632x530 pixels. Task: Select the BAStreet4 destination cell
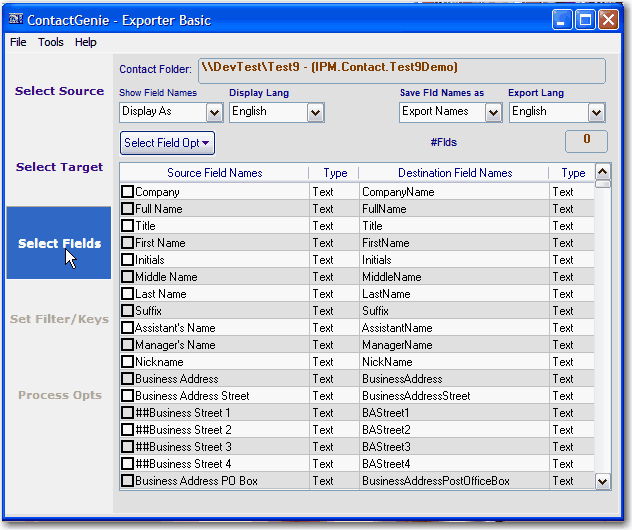pyautogui.click(x=454, y=463)
